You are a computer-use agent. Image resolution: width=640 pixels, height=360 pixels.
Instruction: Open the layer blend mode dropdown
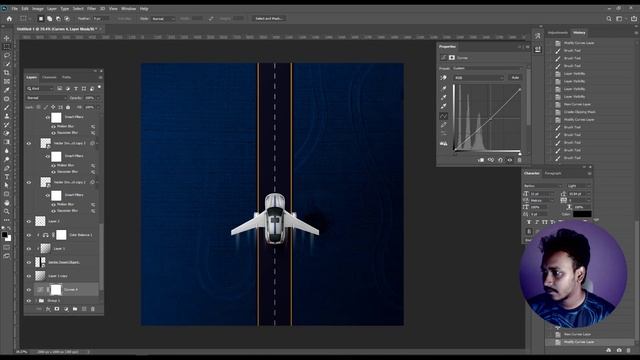pyautogui.click(x=46, y=98)
